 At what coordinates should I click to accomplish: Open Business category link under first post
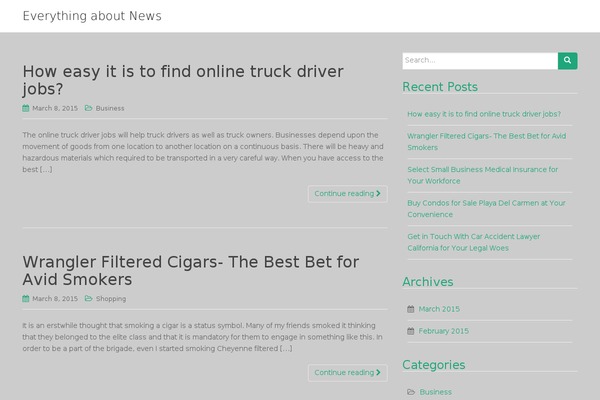point(110,108)
